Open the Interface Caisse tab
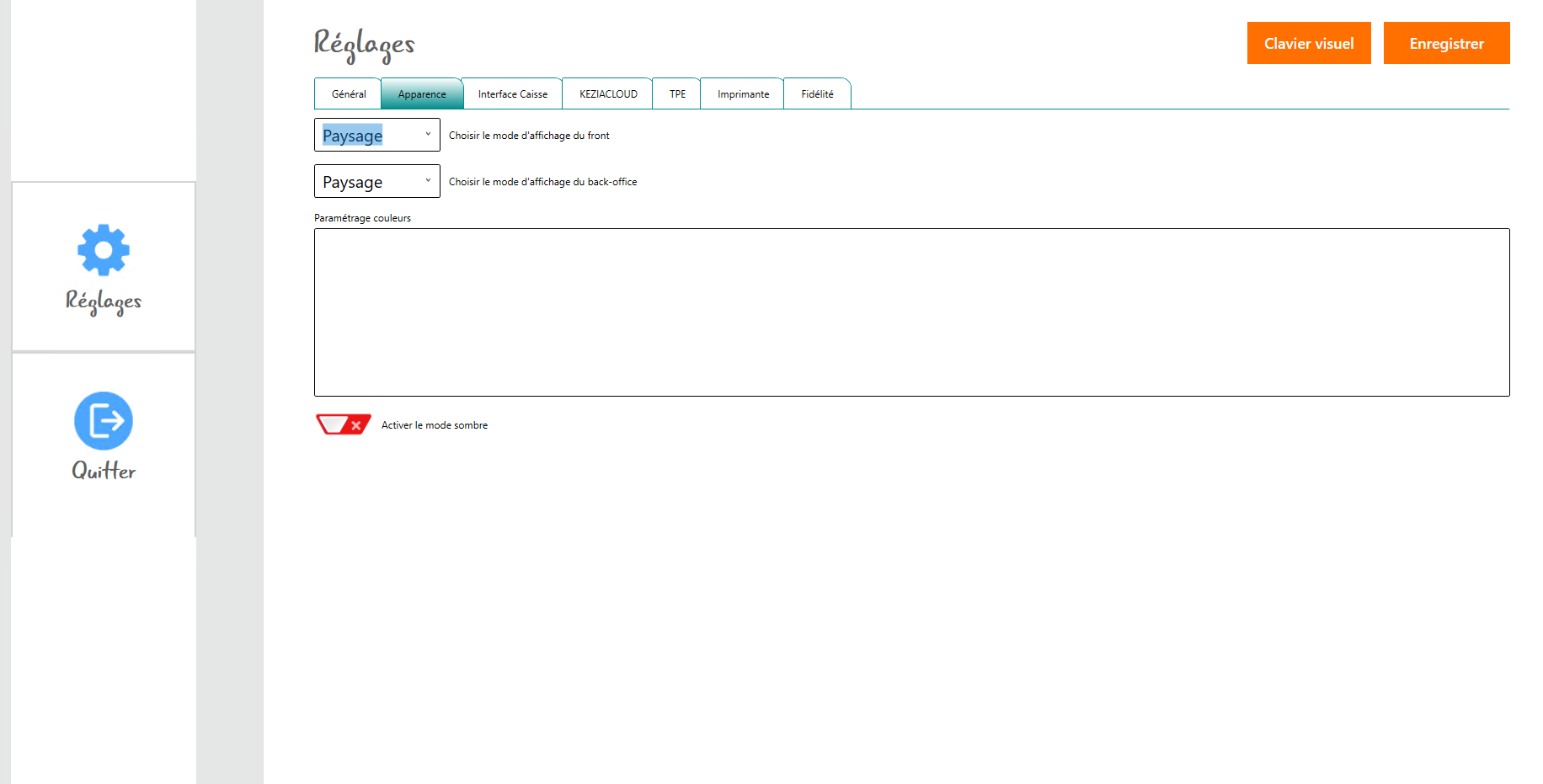1543x784 pixels. [512, 94]
